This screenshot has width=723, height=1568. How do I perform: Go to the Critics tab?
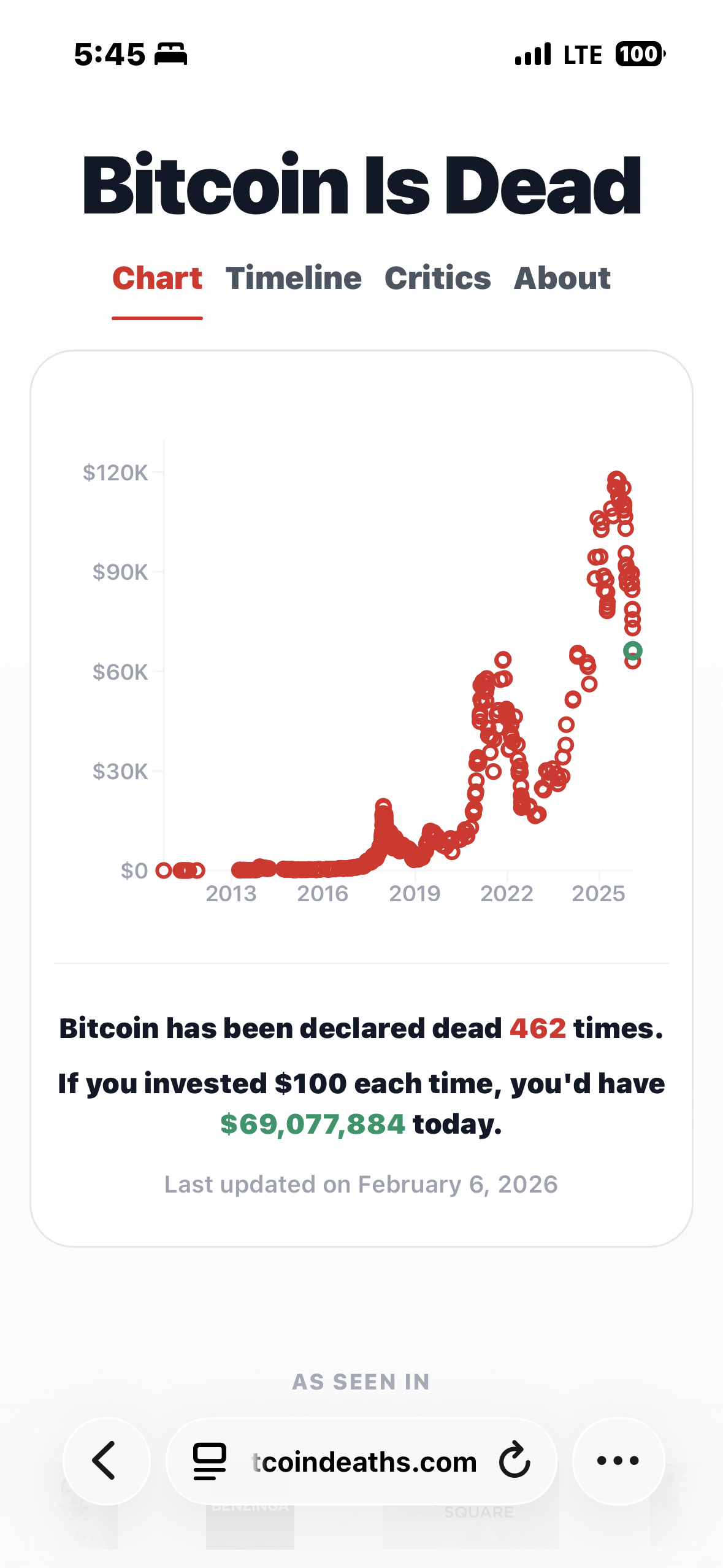point(437,279)
